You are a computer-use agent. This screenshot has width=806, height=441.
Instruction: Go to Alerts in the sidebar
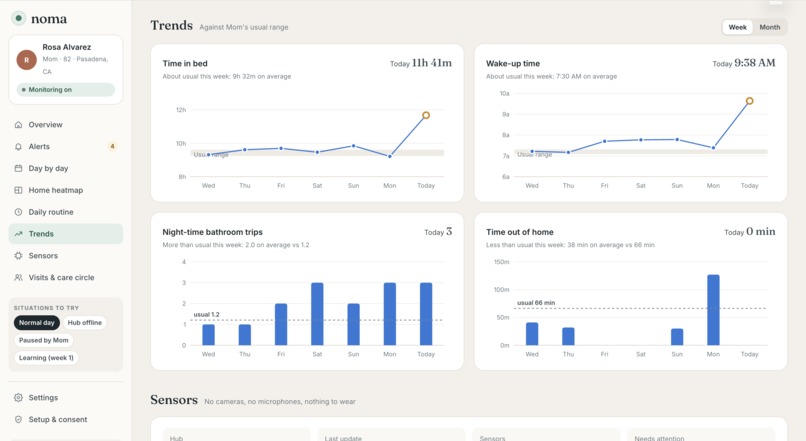[66, 146]
